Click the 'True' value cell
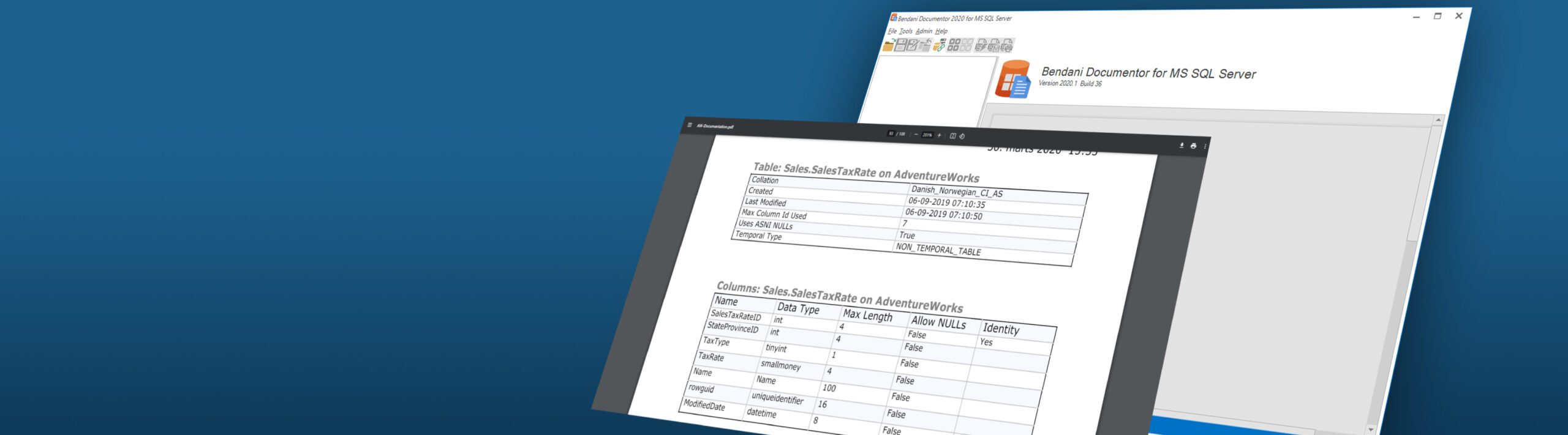This screenshot has height=435, width=1568. point(907,236)
